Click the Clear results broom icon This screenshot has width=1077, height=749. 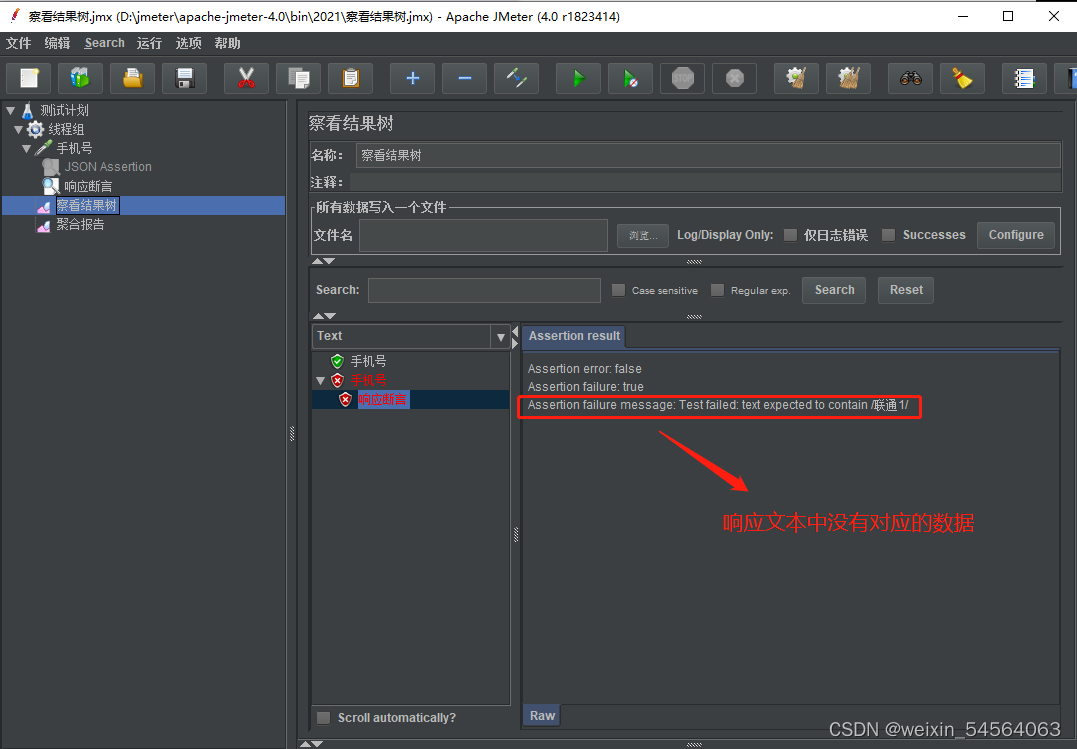click(x=796, y=78)
